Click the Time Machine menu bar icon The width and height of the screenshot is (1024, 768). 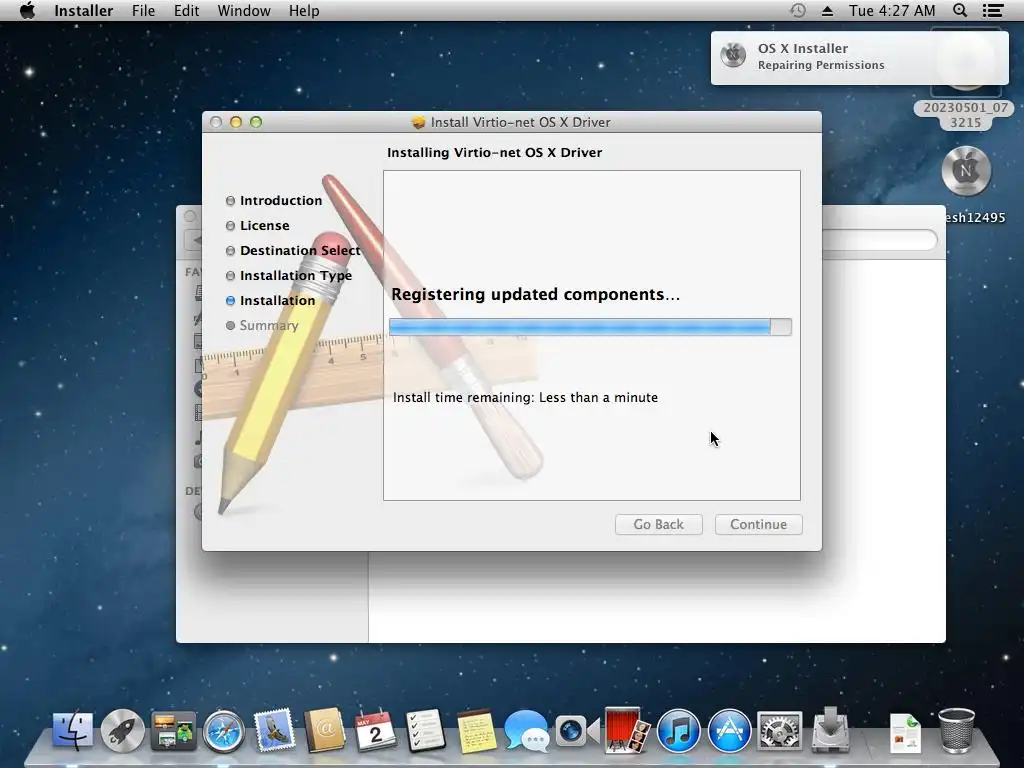[797, 10]
